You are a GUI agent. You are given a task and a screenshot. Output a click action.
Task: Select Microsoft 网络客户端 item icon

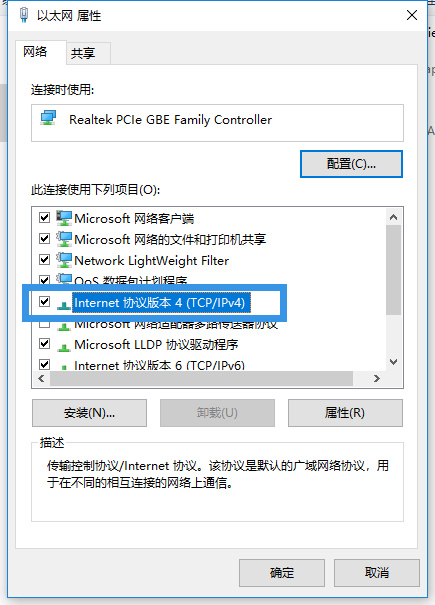[x=64, y=218]
